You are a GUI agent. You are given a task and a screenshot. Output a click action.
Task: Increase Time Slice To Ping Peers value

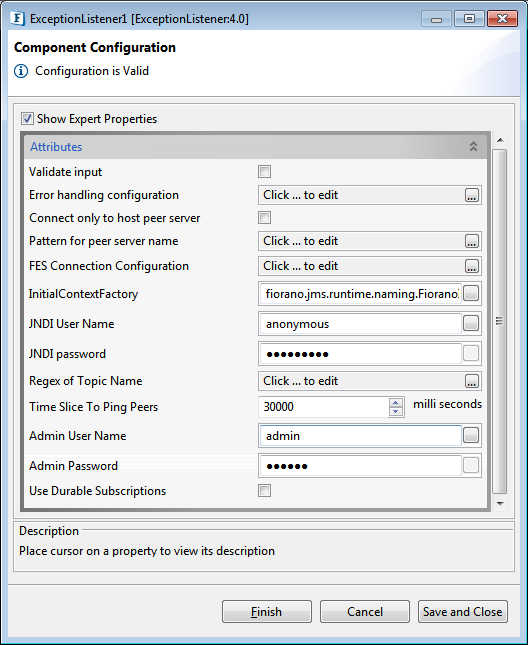[x=396, y=403]
